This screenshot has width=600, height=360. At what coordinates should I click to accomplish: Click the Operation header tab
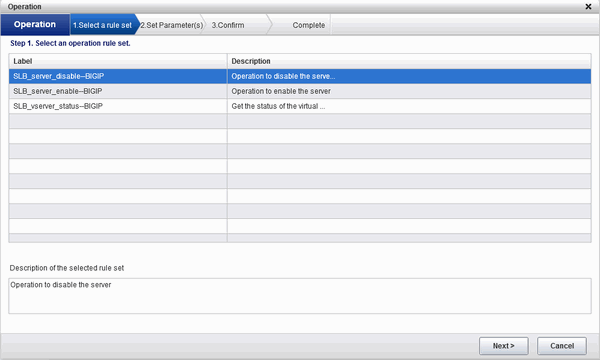click(35, 24)
